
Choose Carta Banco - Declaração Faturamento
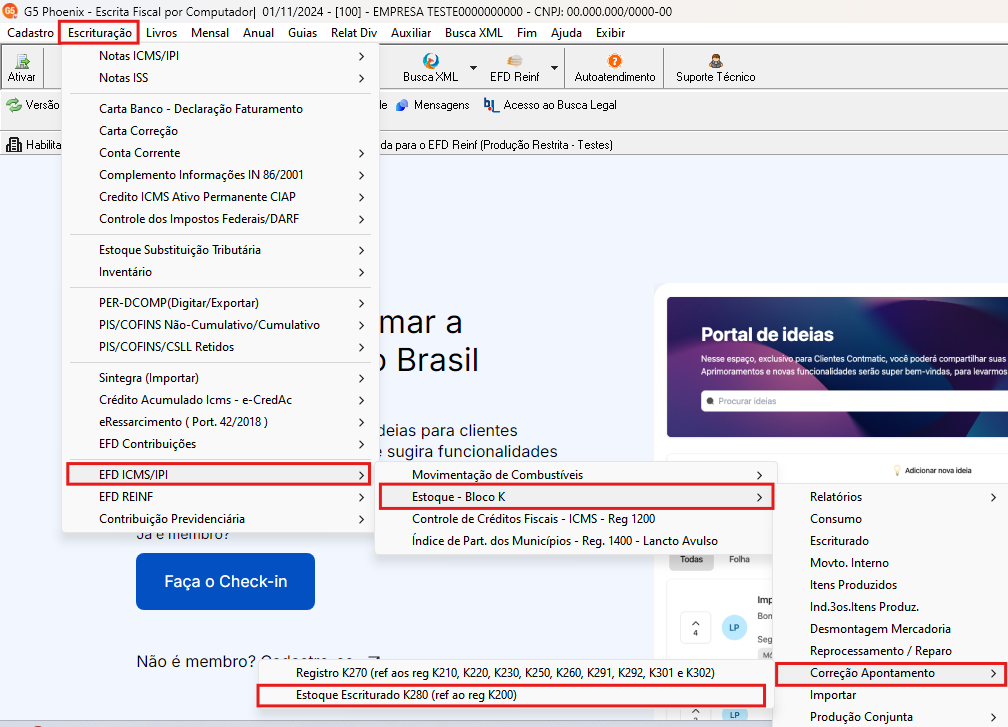pyautogui.click(x=219, y=109)
